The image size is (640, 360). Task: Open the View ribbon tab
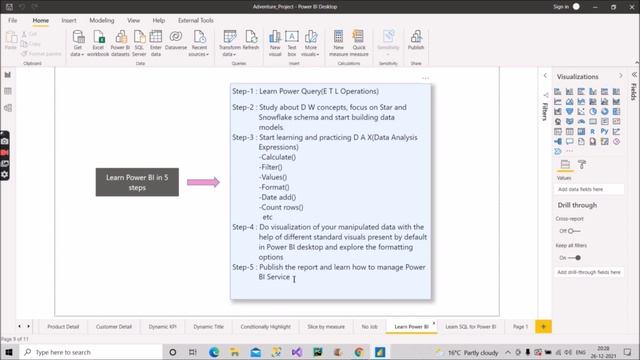[x=133, y=20]
